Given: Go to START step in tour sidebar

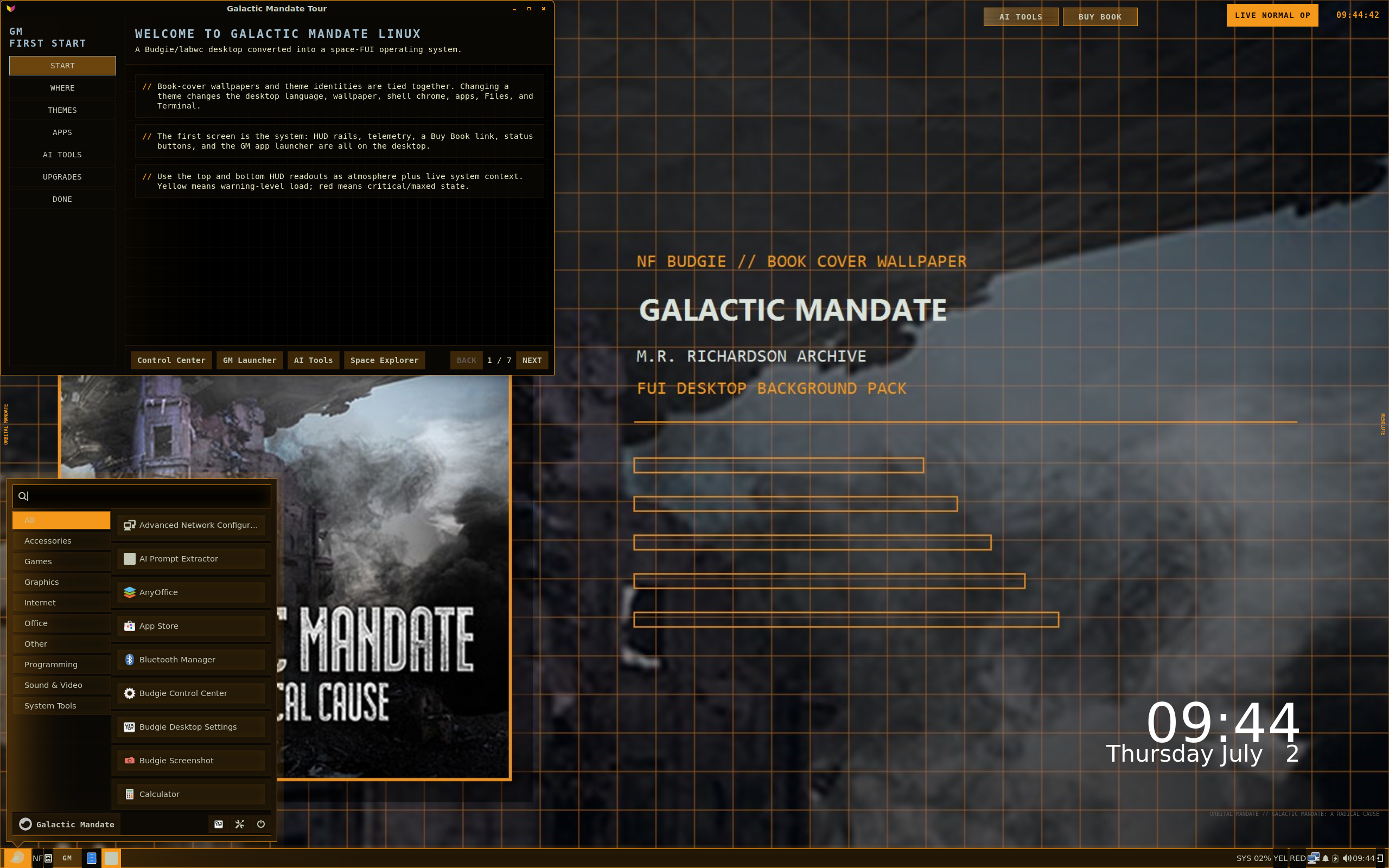Looking at the screenshot, I should click(62, 66).
